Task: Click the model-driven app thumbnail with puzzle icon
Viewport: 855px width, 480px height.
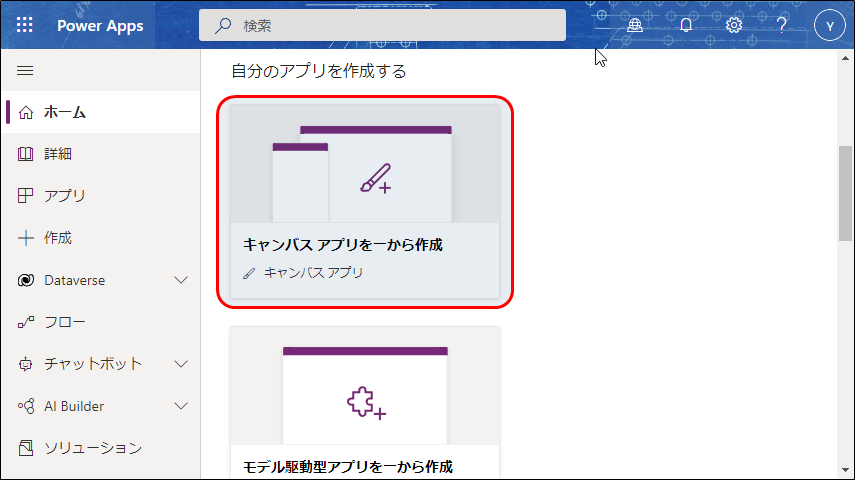Action: (365, 386)
